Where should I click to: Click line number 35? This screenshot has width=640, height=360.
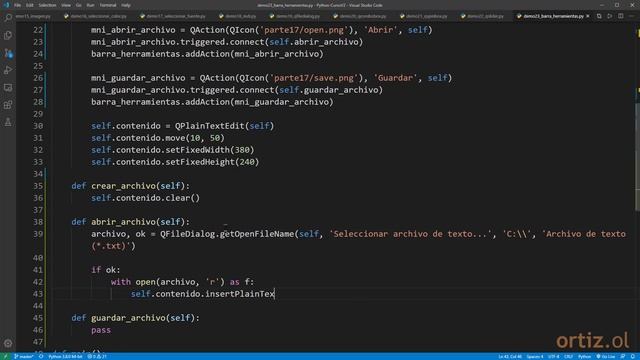38,186
